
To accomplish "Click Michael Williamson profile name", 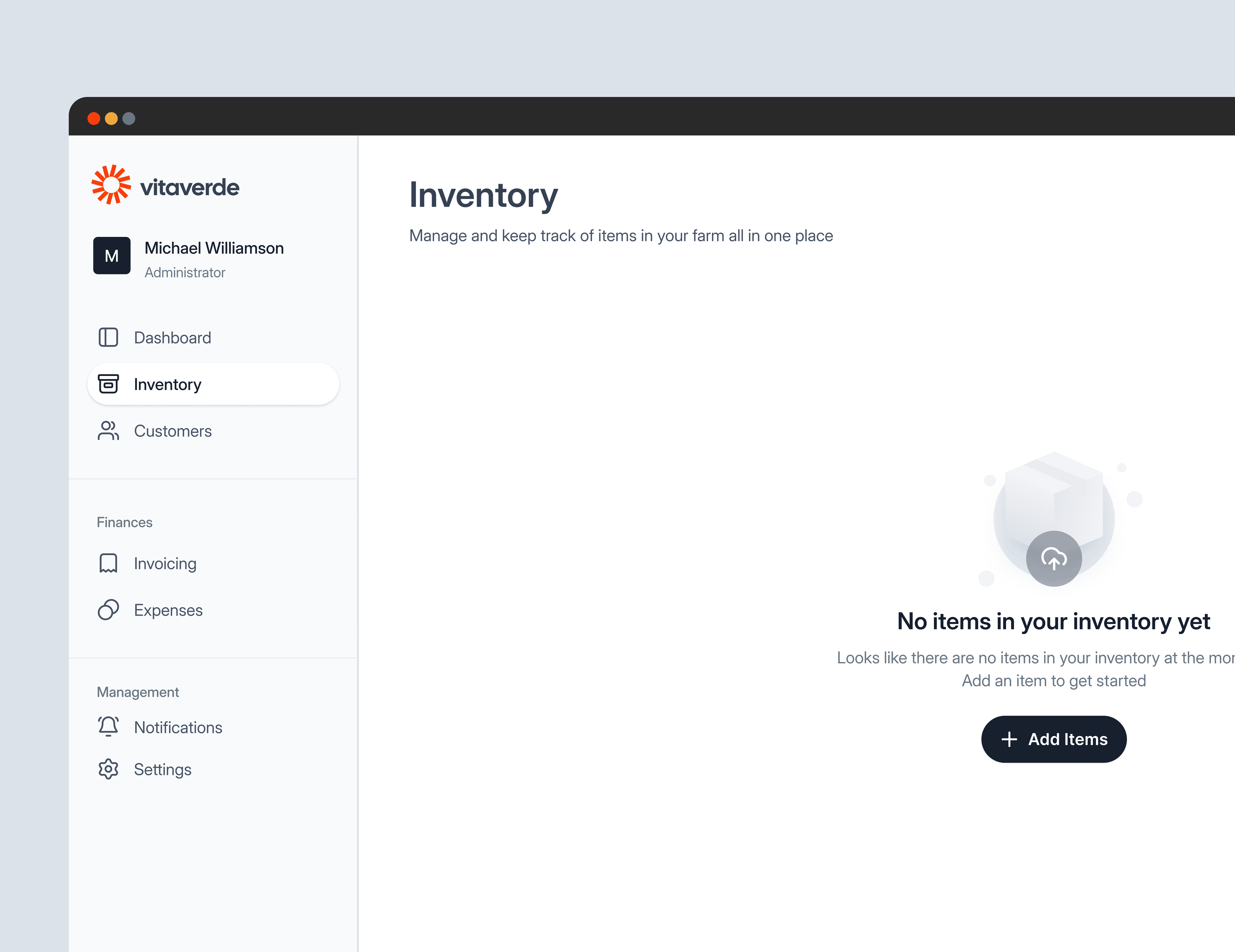I will [x=214, y=248].
